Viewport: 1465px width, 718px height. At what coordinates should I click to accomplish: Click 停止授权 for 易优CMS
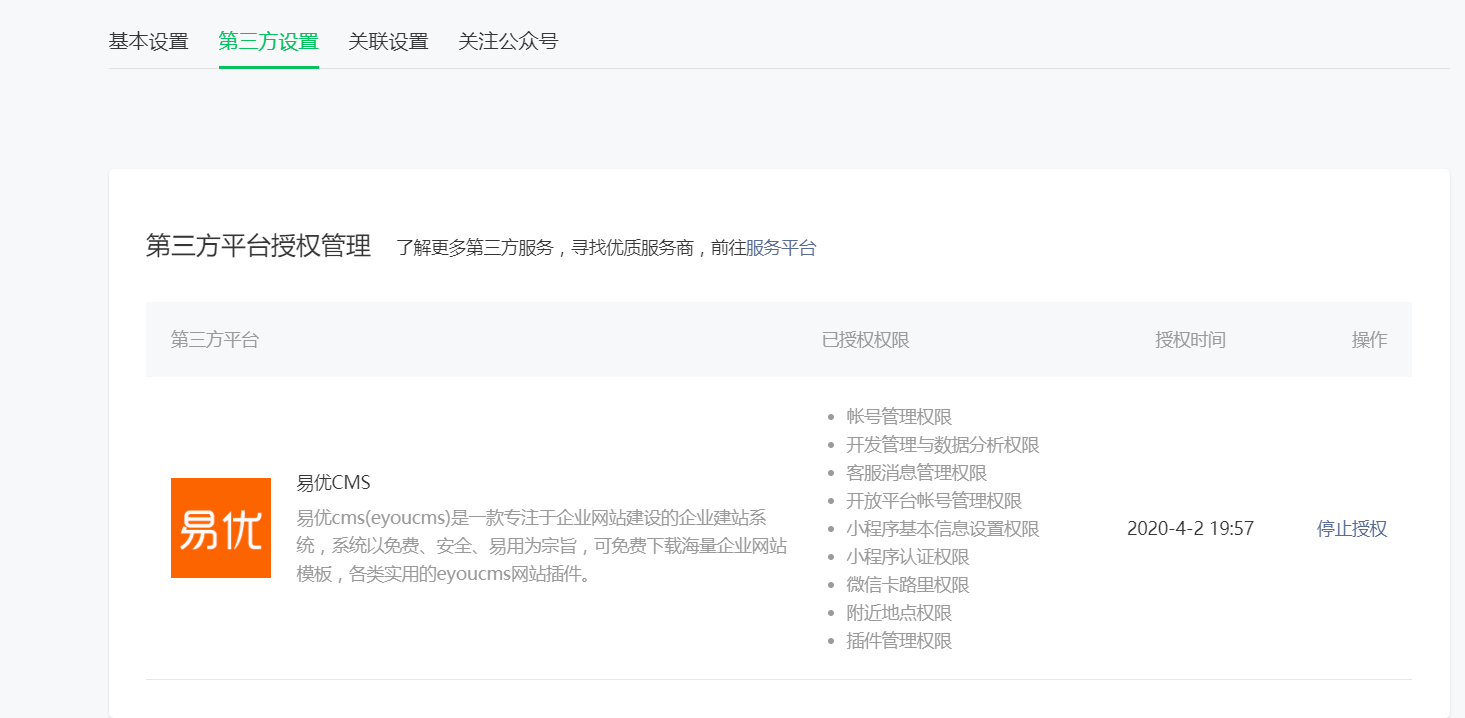[x=1352, y=529]
